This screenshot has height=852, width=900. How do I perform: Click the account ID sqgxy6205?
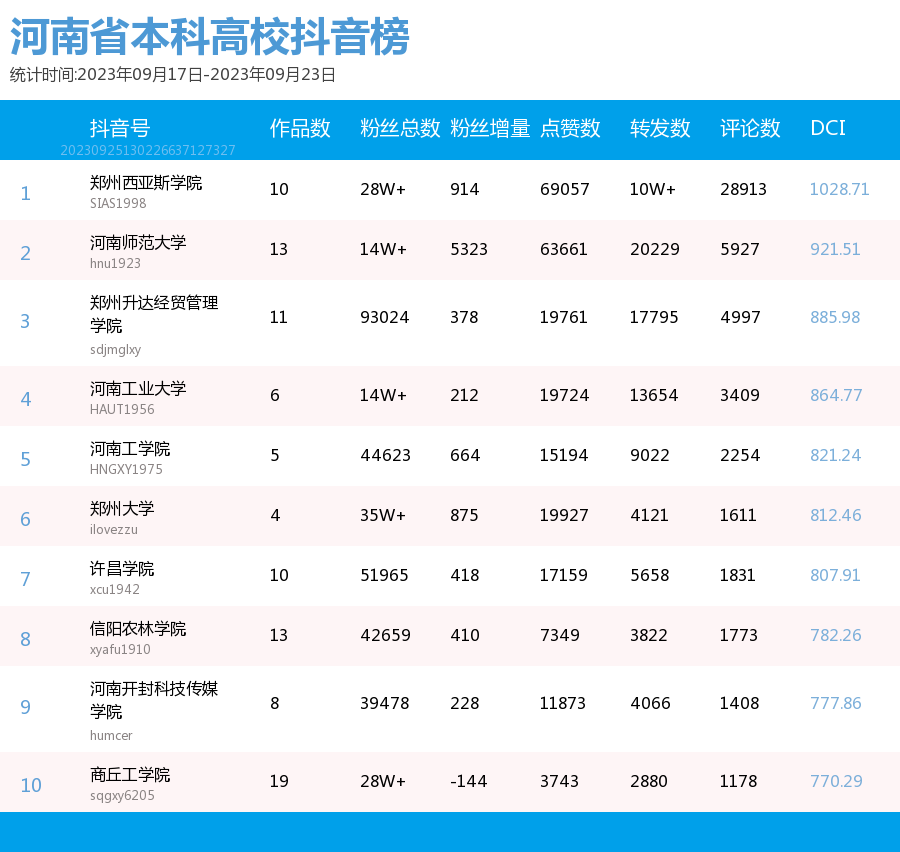click(122, 795)
